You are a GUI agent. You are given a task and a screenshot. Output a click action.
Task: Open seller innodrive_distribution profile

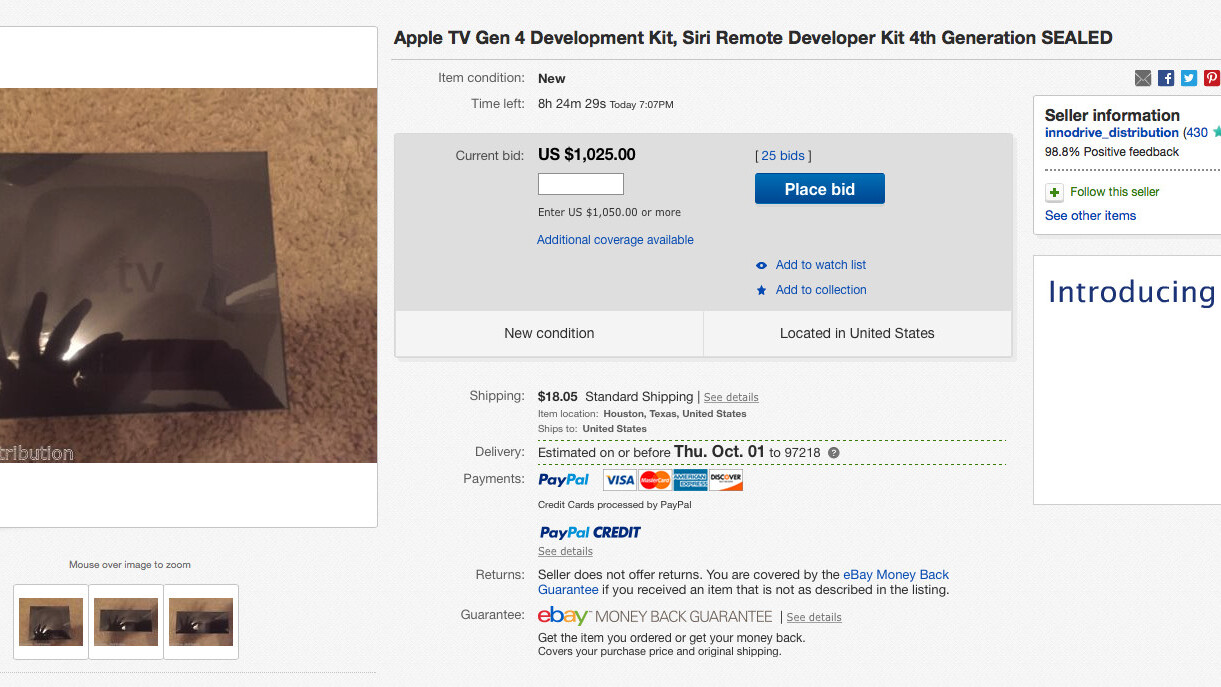coord(1111,133)
